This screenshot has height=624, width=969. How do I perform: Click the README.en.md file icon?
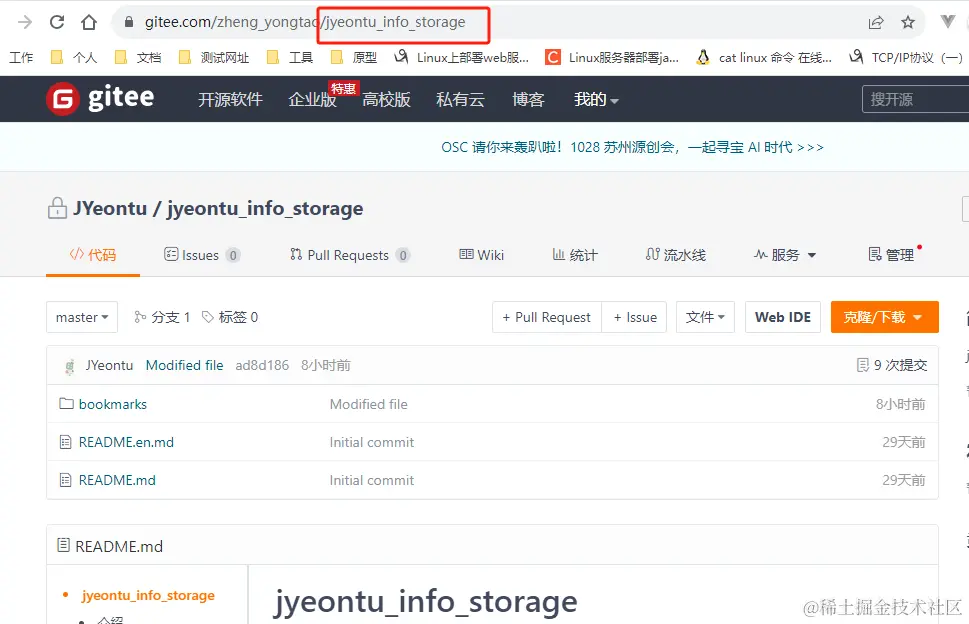coord(66,442)
